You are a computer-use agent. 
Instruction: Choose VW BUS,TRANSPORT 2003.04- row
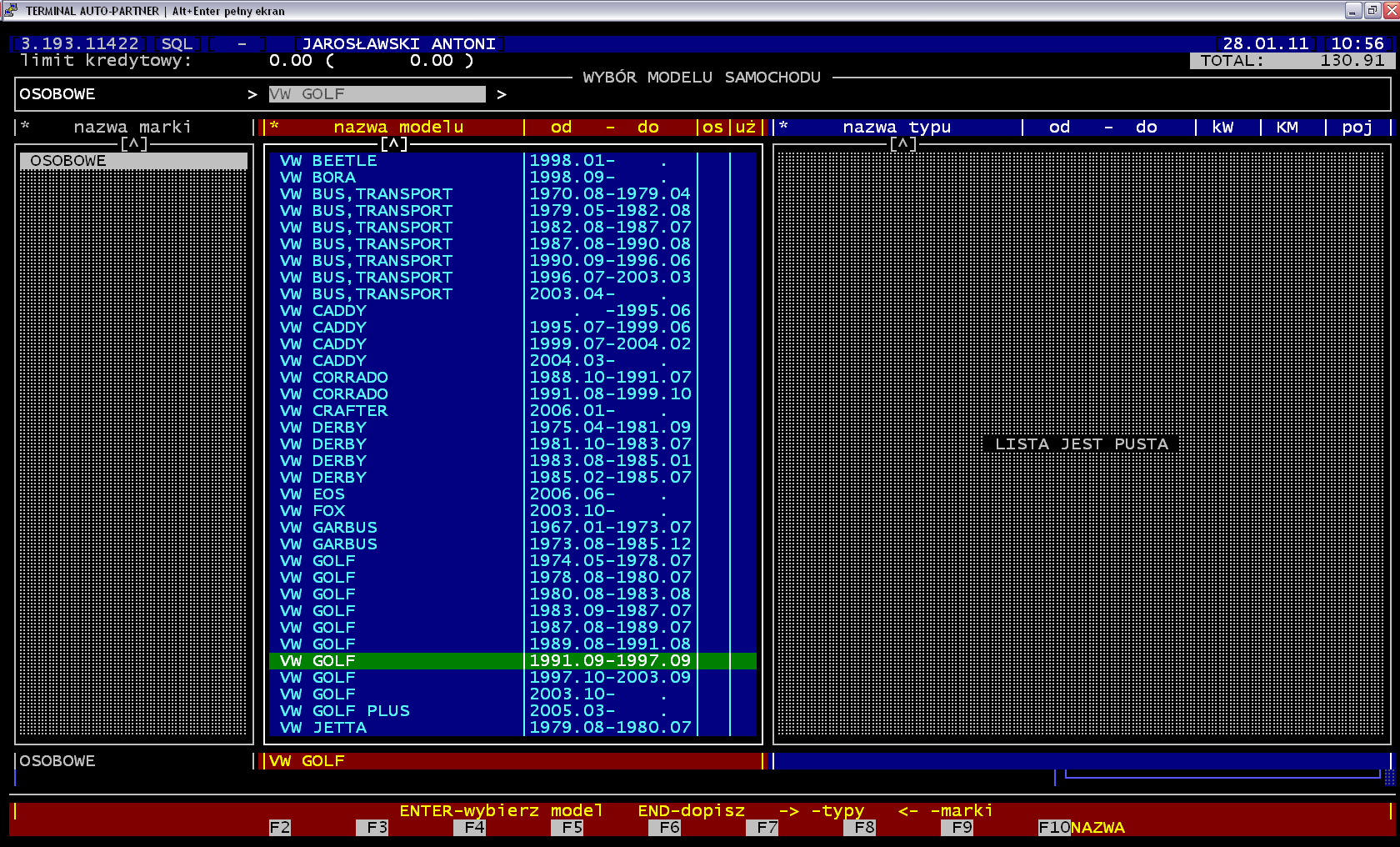coord(512,294)
